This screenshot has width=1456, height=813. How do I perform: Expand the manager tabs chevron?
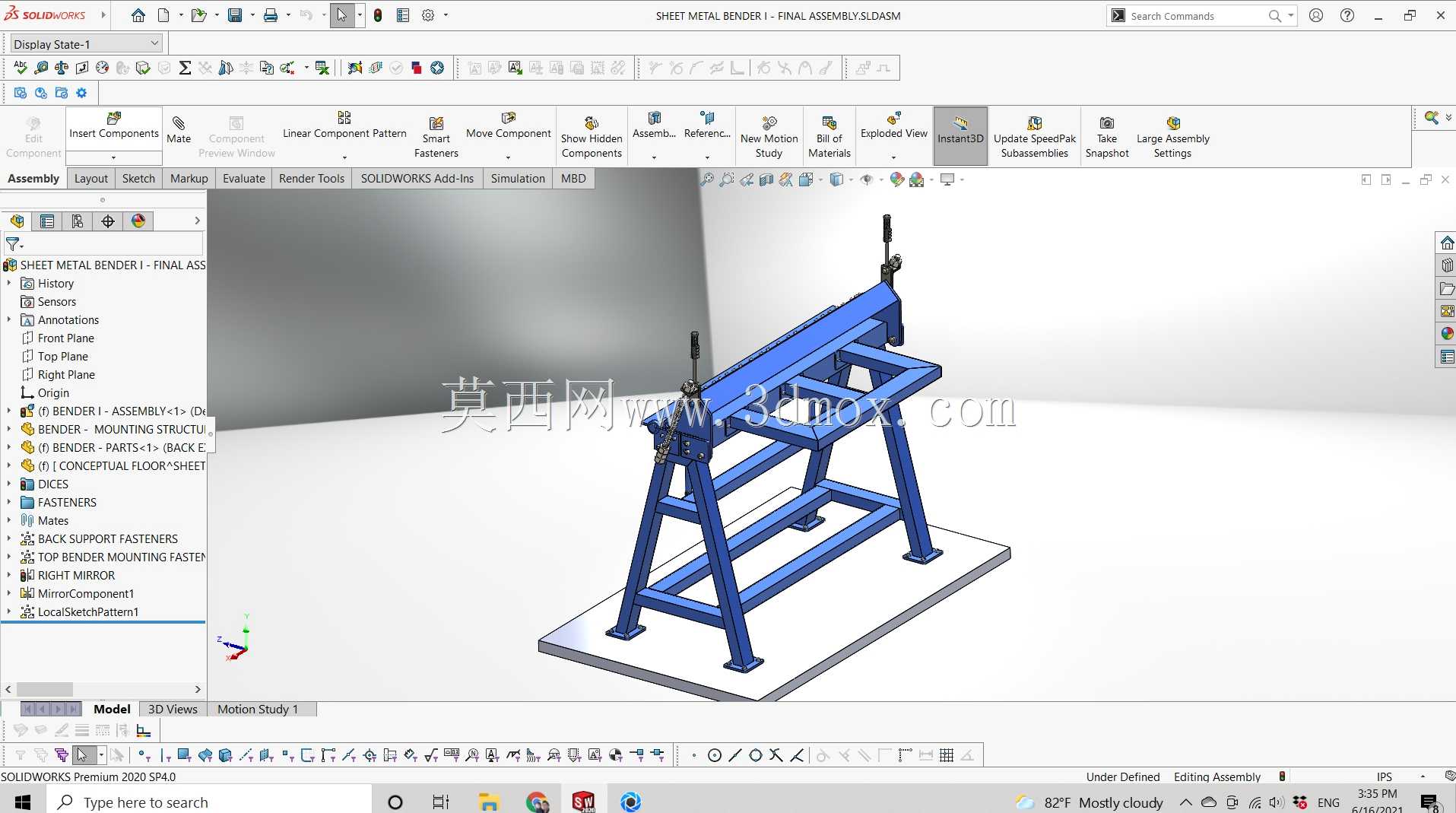point(197,221)
